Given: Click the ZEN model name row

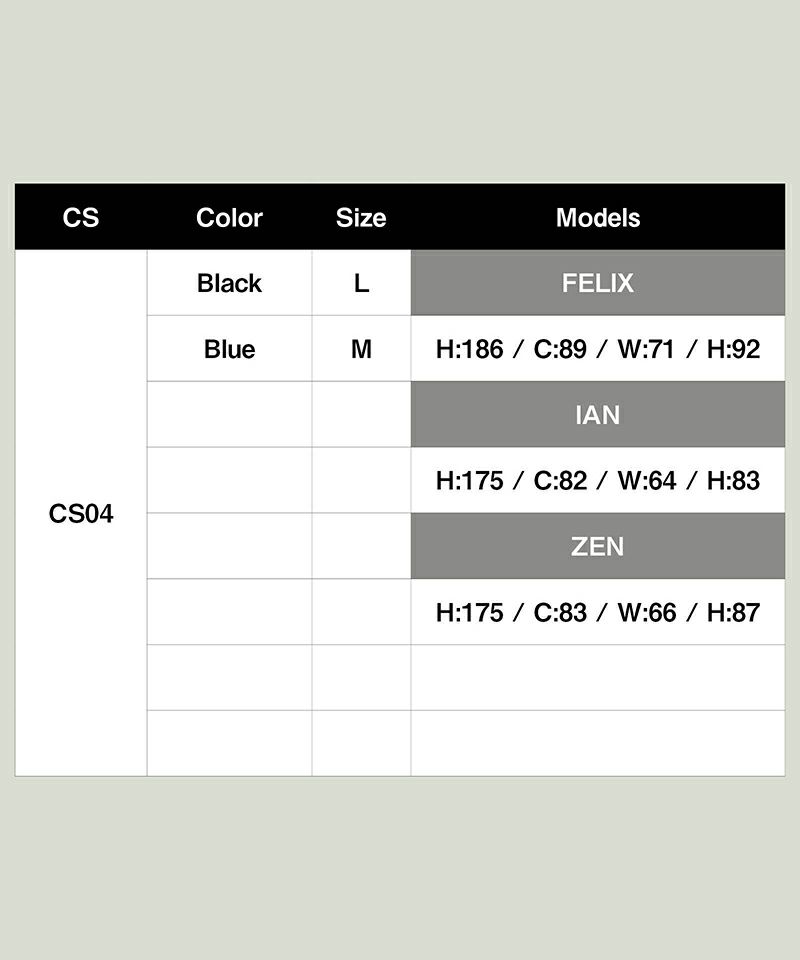Looking at the screenshot, I should click(598, 546).
